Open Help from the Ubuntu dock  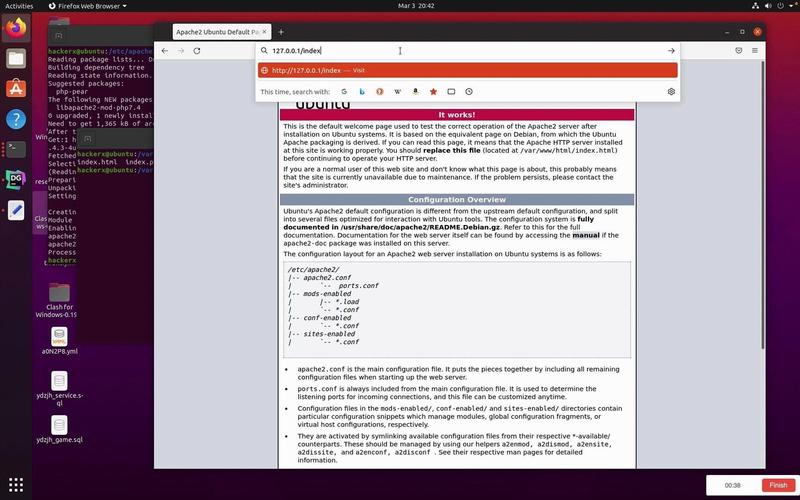[16, 119]
